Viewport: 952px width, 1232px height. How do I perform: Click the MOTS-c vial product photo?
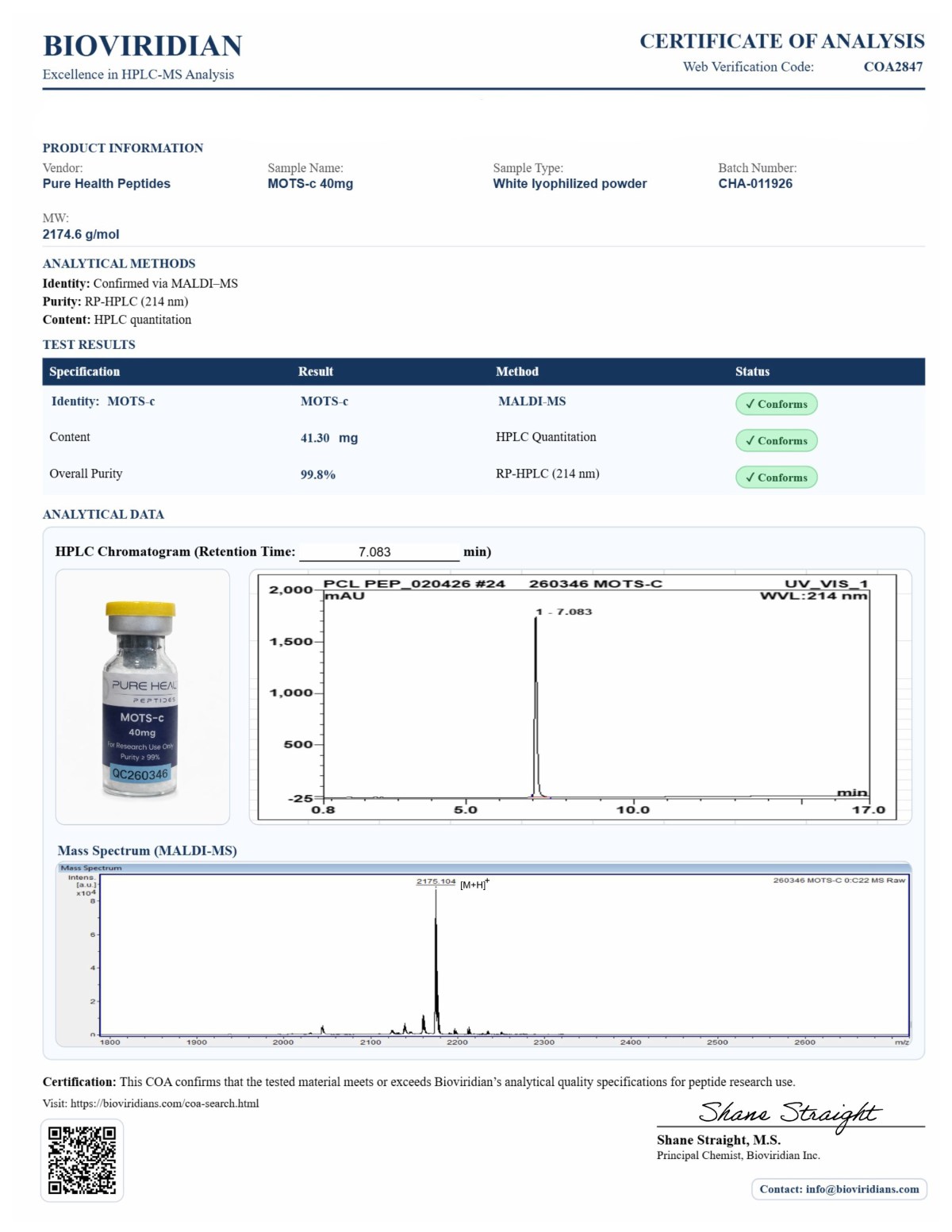coord(142,698)
